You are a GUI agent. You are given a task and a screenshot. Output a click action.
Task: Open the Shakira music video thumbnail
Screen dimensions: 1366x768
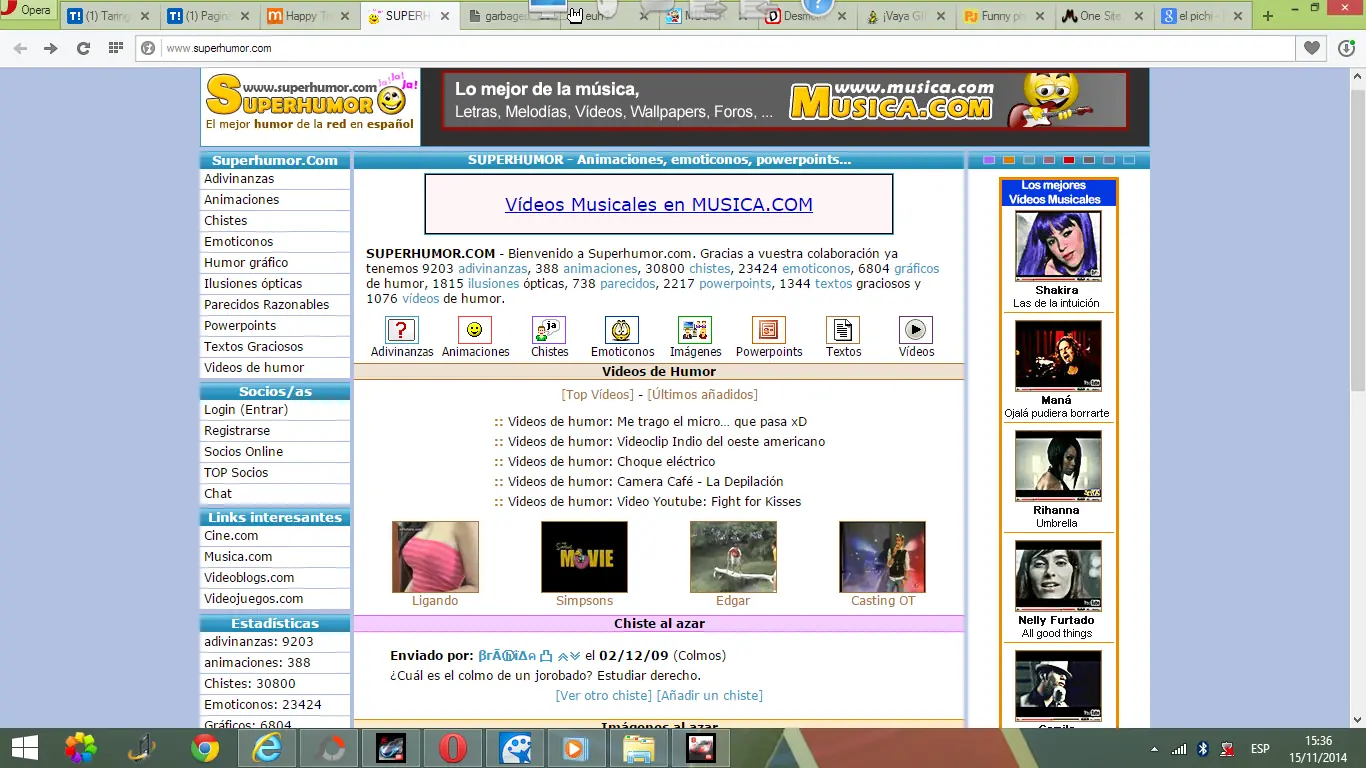point(1058,245)
